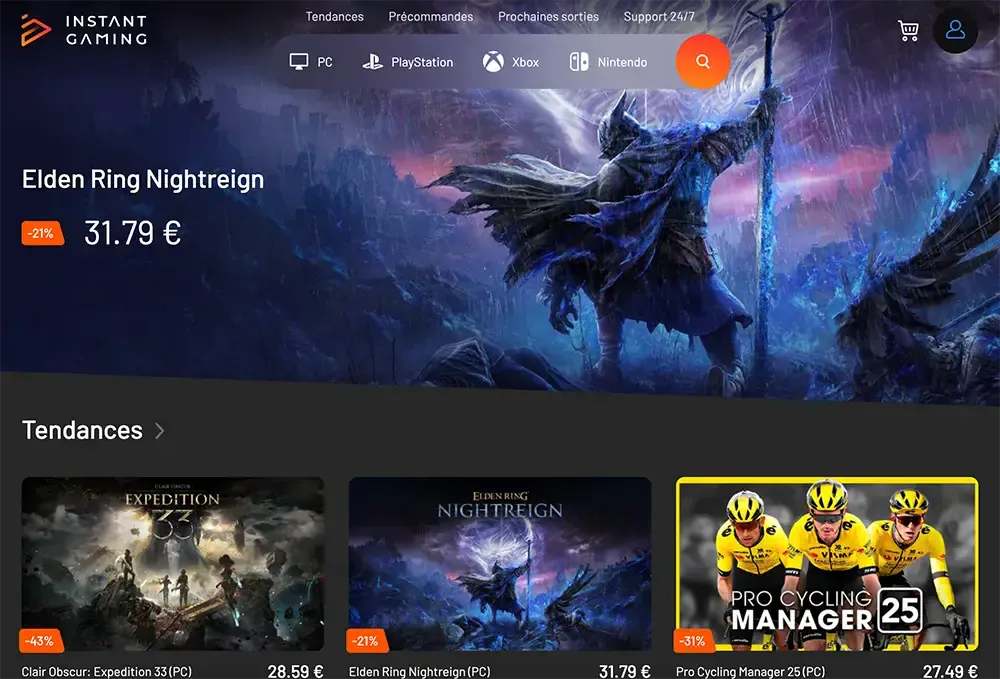1000x679 pixels.
Task: Click the Elden Ring Nightreign (PC) card title
Action: point(420,672)
